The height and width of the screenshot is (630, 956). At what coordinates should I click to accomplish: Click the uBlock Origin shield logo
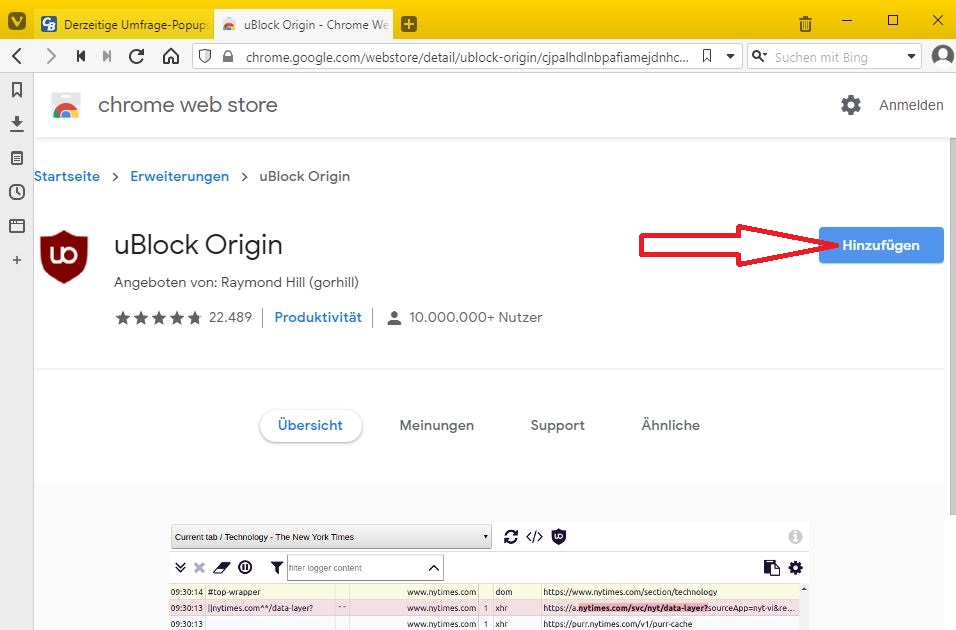[x=64, y=256]
